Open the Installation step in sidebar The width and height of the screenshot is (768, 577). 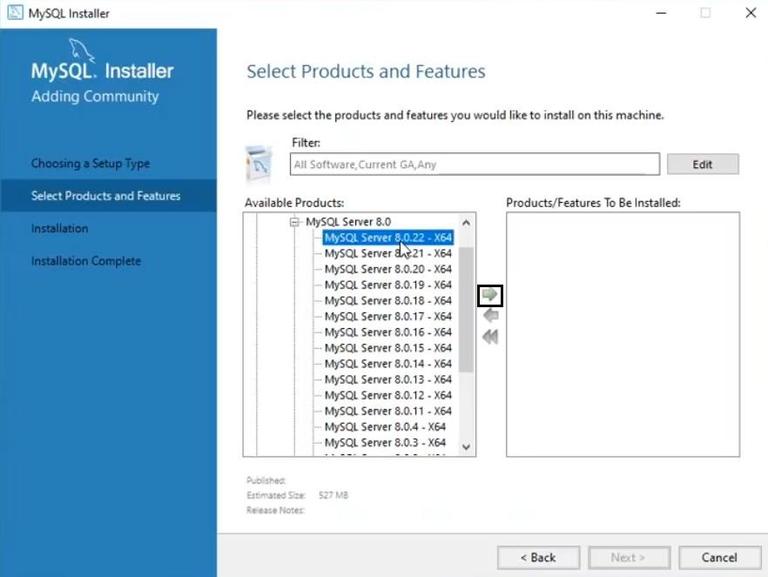pyautogui.click(x=60, y=228)
